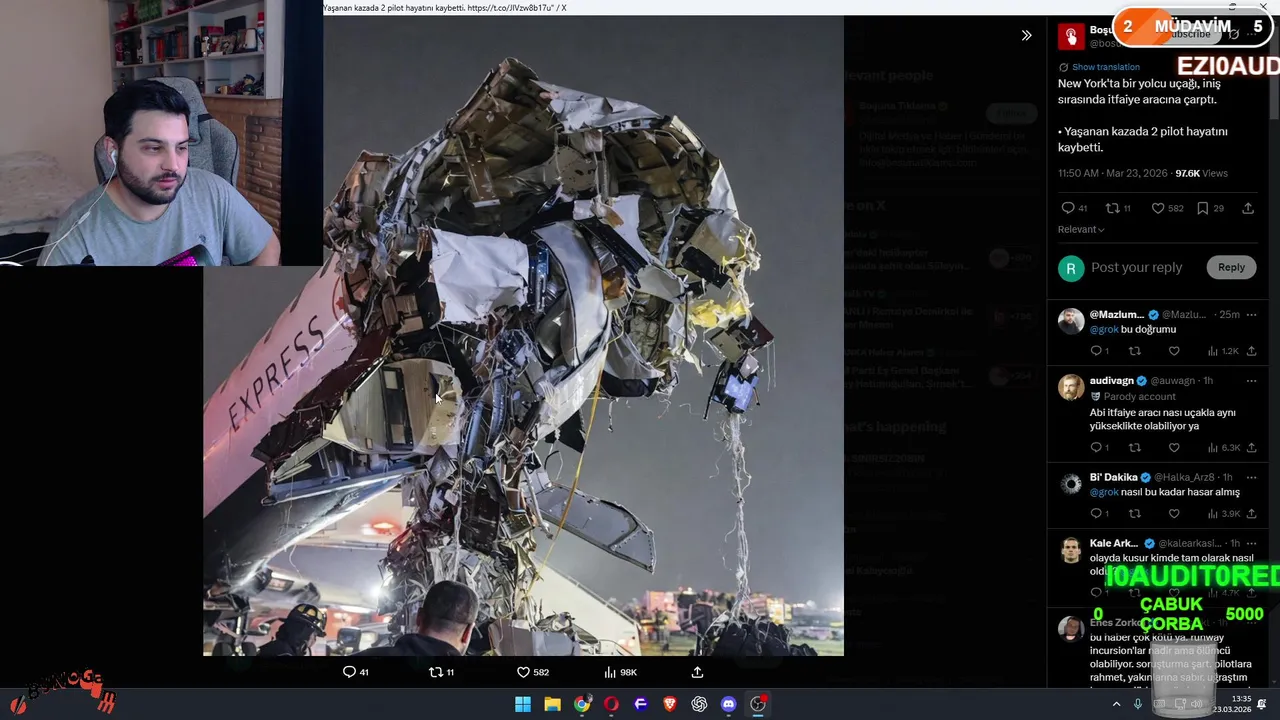Click the @grok mention in Mazlum's reply
Image resolution: width=1280 pixels, height=720 pixels.
1104,329
